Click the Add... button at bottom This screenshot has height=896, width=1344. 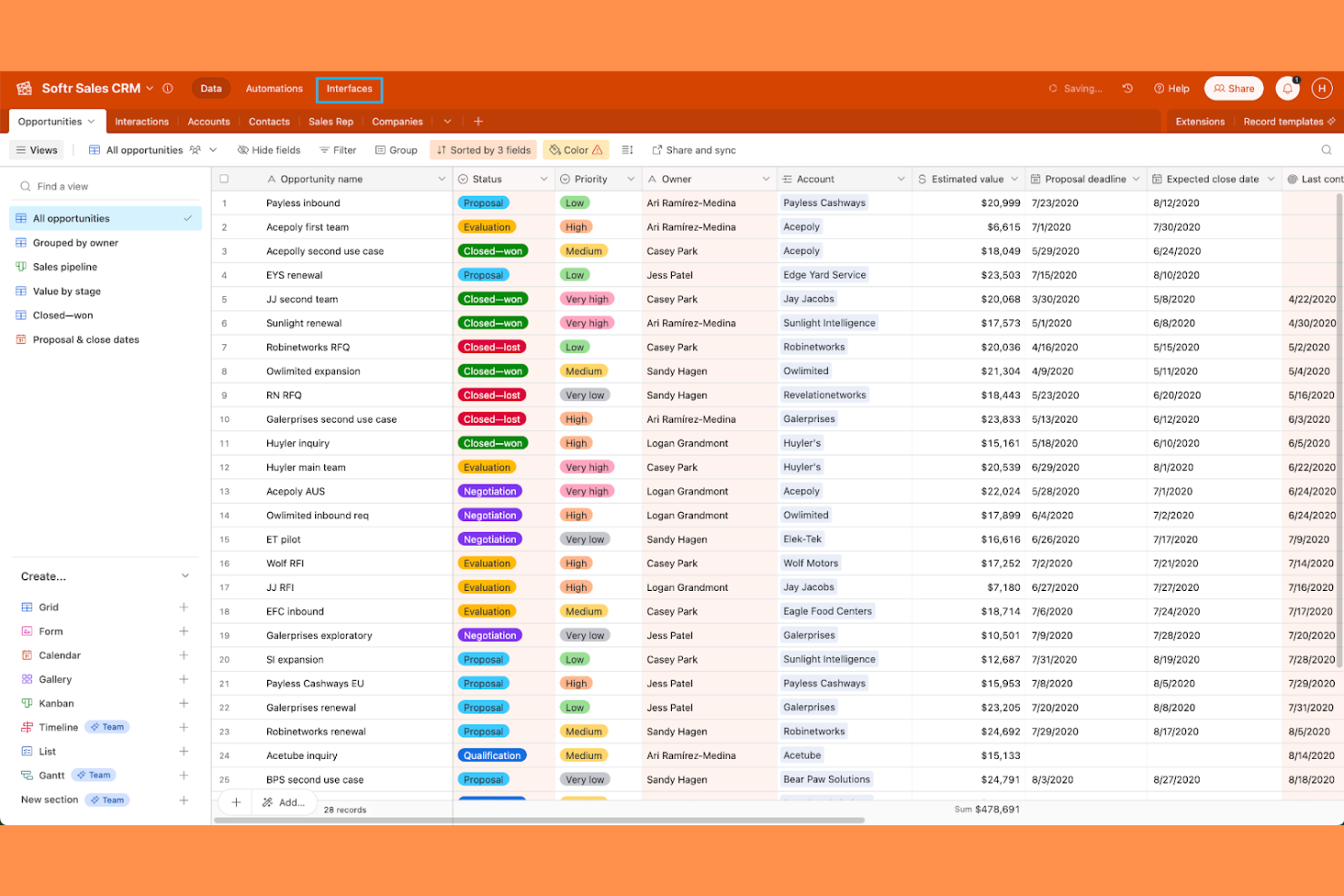(x=283, y=802)
